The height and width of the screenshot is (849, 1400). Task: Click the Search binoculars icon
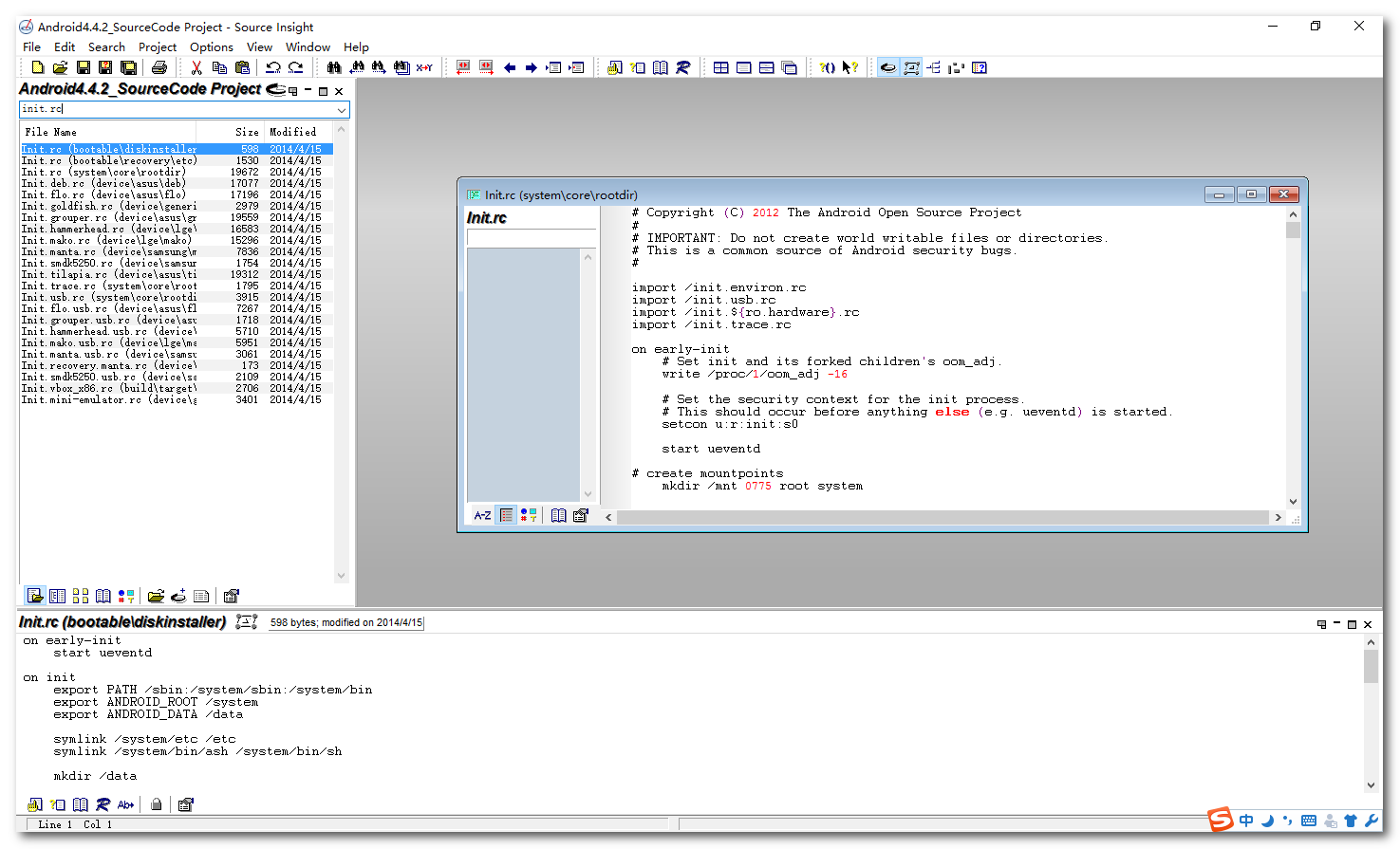click(x=334, y=67)
